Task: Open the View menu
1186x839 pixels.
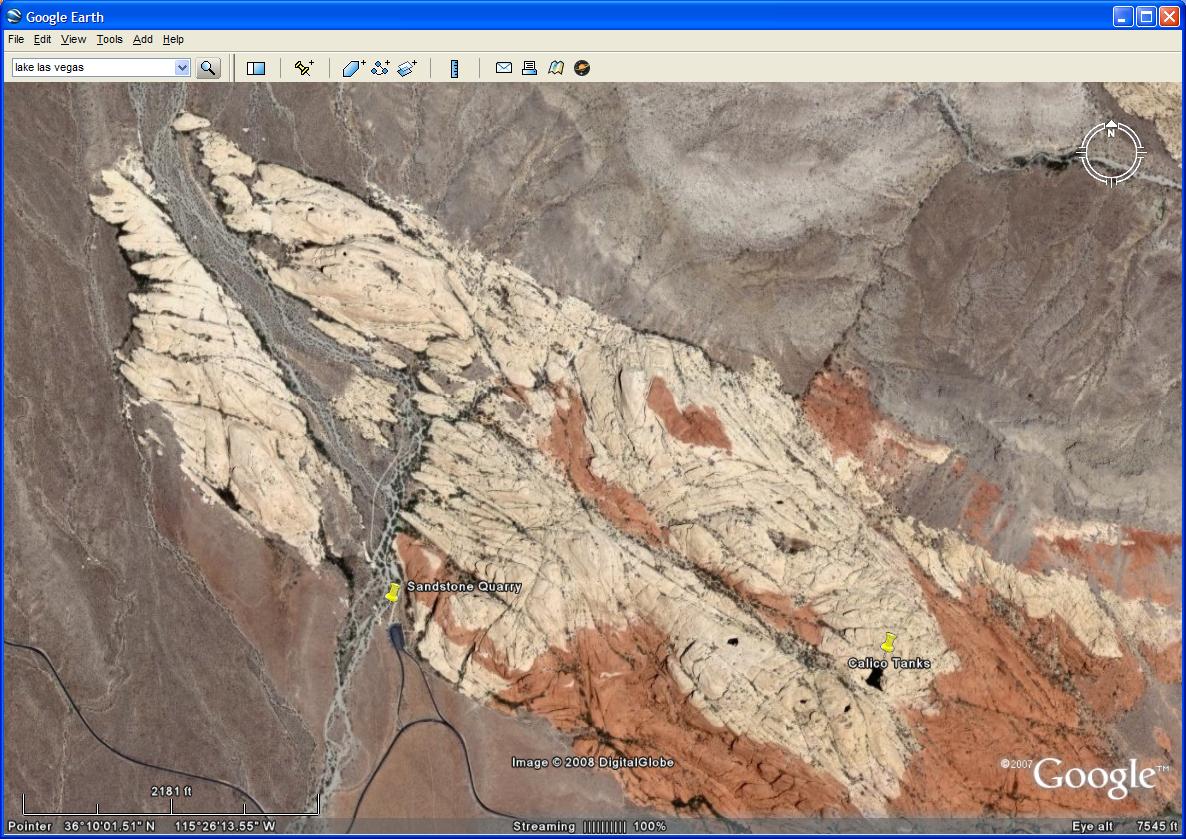Action: tap(73, 40)
